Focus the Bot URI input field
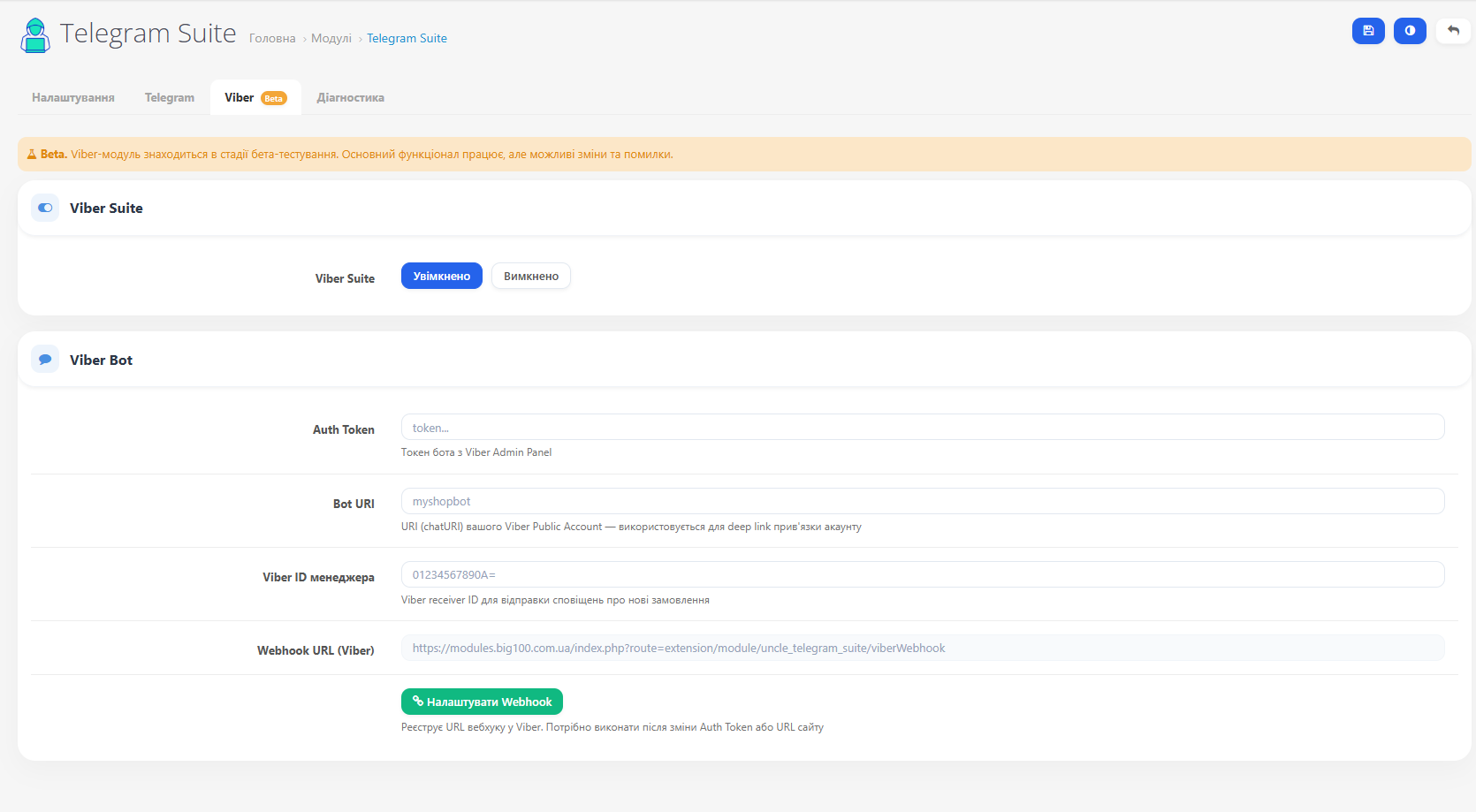 [x=923, y=501]
